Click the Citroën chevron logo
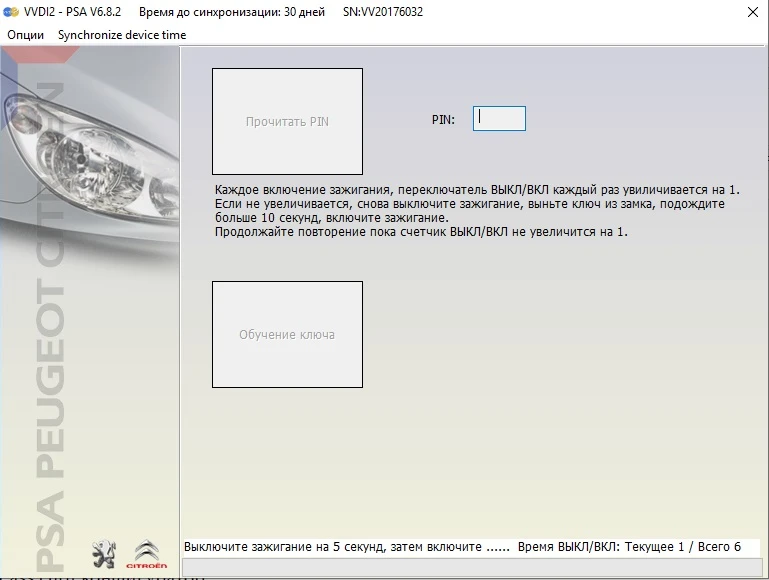The height and width of the screenshot is (580, 769). pos(147,554)
